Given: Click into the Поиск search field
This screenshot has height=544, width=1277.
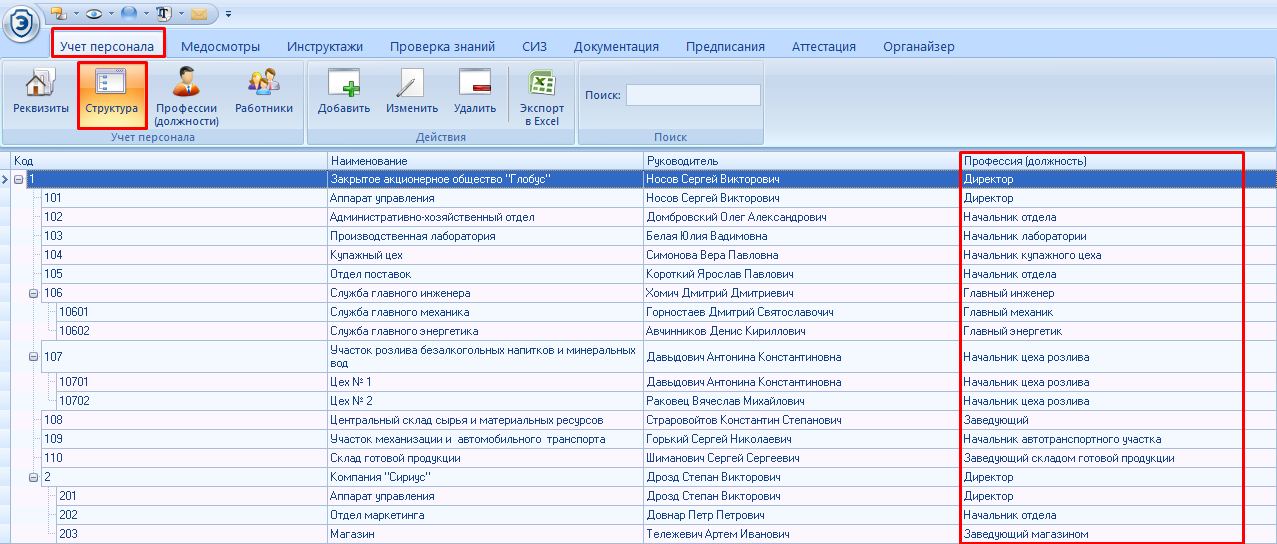Looking at the screenshot, I should coord(693,95).
